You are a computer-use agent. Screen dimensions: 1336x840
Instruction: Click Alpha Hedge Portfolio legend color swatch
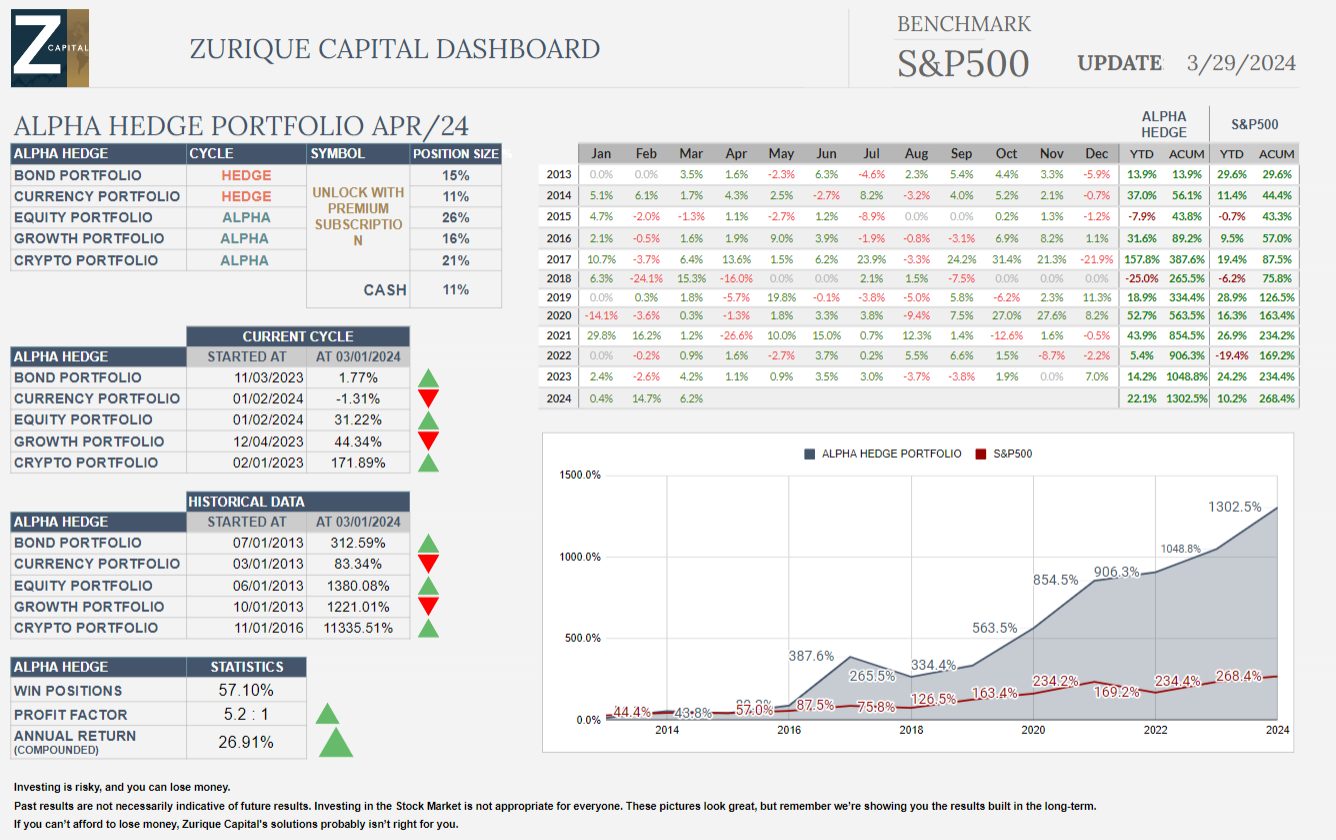[x=809, y=454]
